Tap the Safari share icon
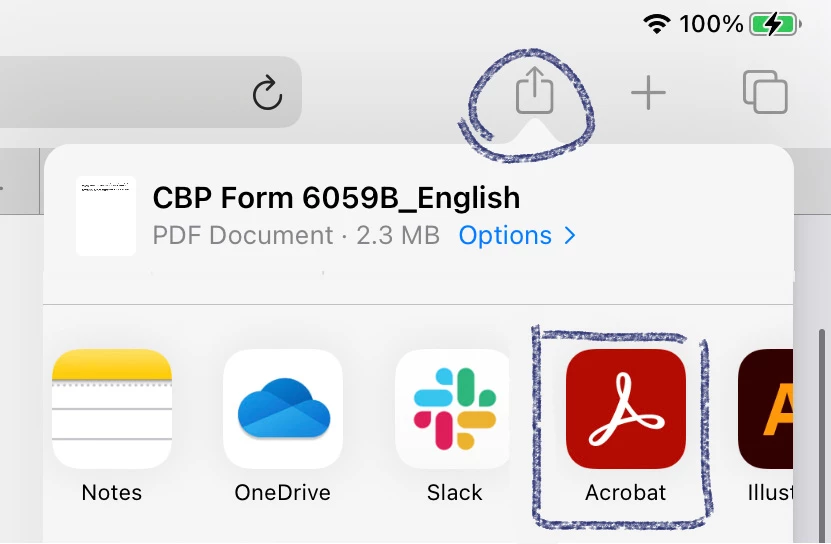831x544 pixels. [534, 90]
